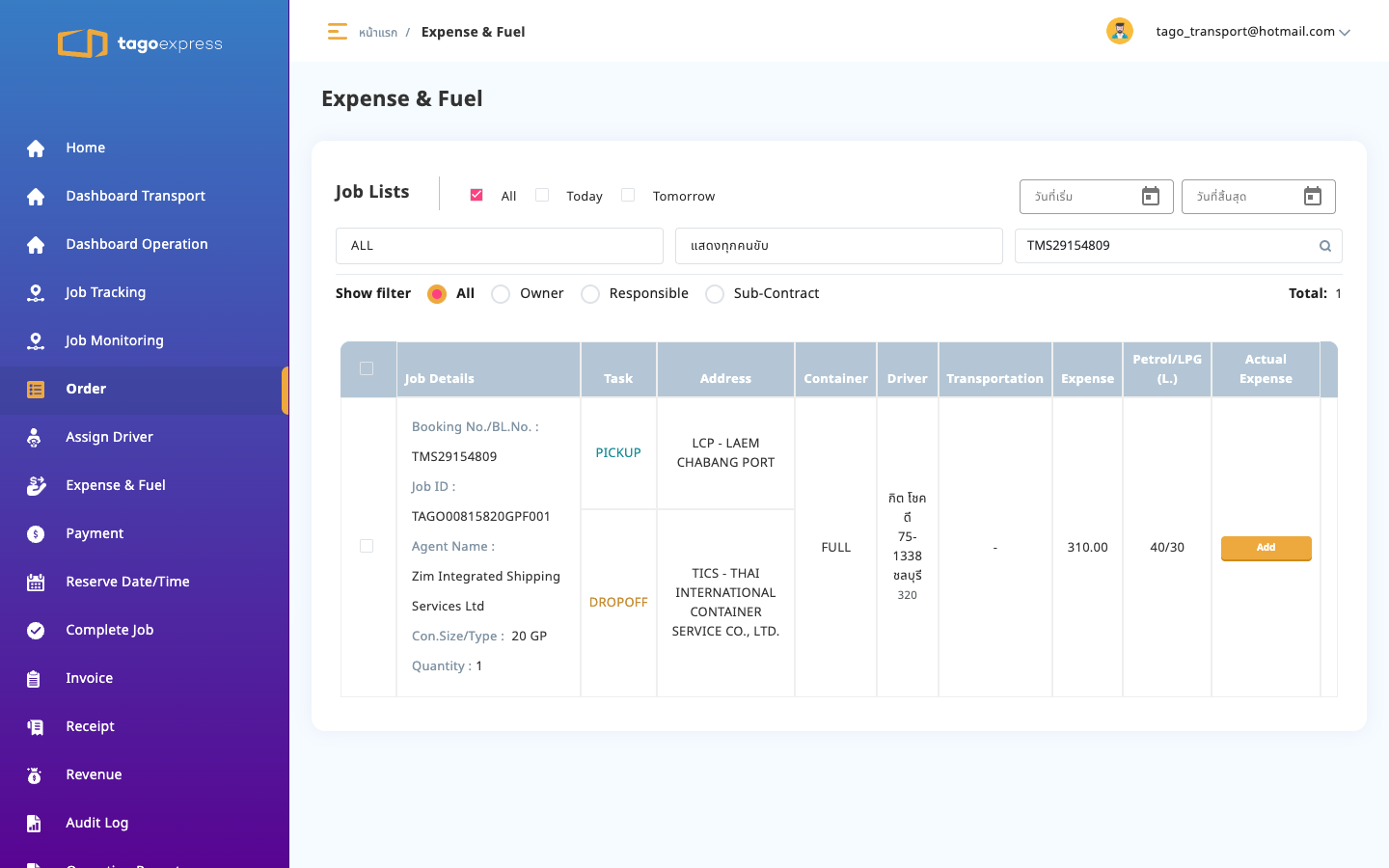Click the Assign Driver person icon
The width and height of the screenshot is (1389, 868).
(x=35, y=438)
